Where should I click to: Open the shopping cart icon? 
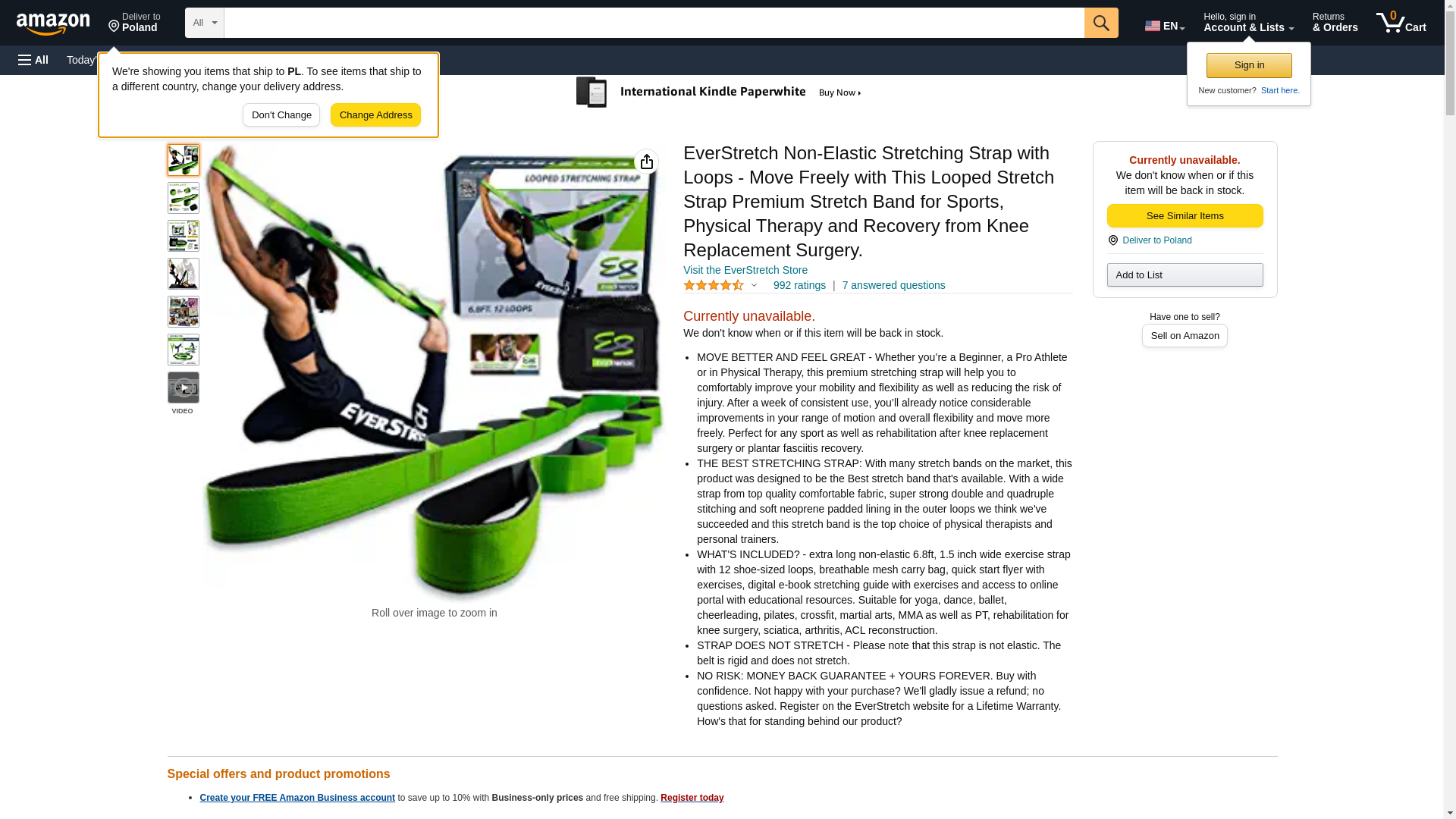click(1401, 23)
